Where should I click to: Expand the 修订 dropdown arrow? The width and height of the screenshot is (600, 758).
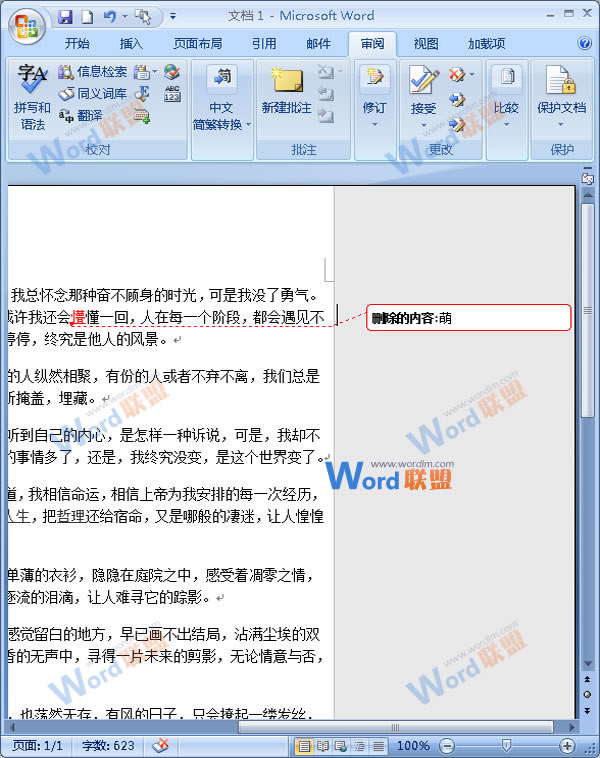375,124
